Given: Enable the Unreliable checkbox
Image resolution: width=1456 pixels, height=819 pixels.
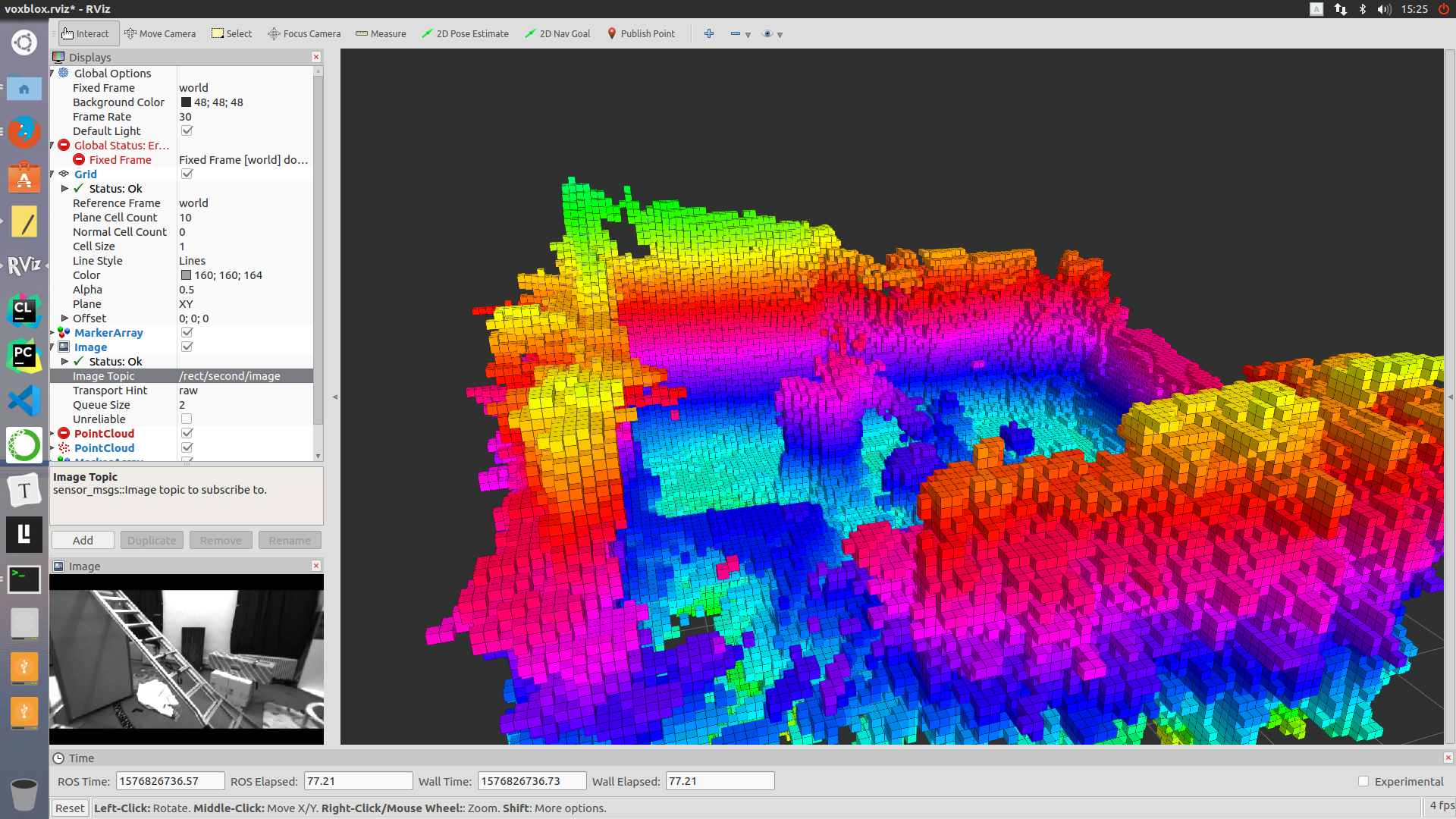Looking at the screenshot, I should click(187, 419).
